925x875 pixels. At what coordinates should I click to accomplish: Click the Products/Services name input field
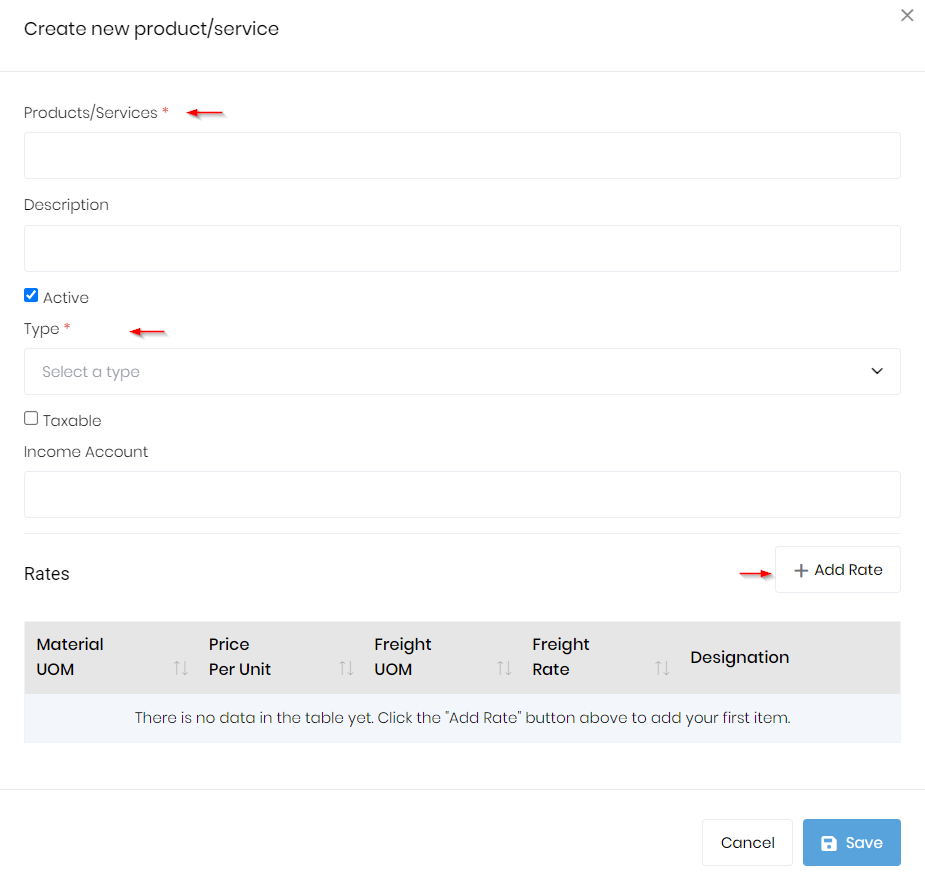(x=462, y=156)
